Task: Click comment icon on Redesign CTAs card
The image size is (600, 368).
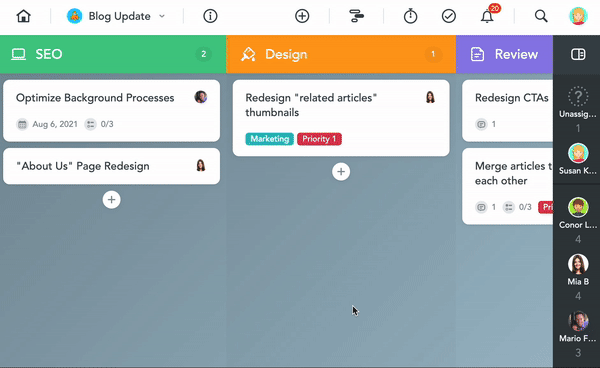Action: [x=481, y=124]
